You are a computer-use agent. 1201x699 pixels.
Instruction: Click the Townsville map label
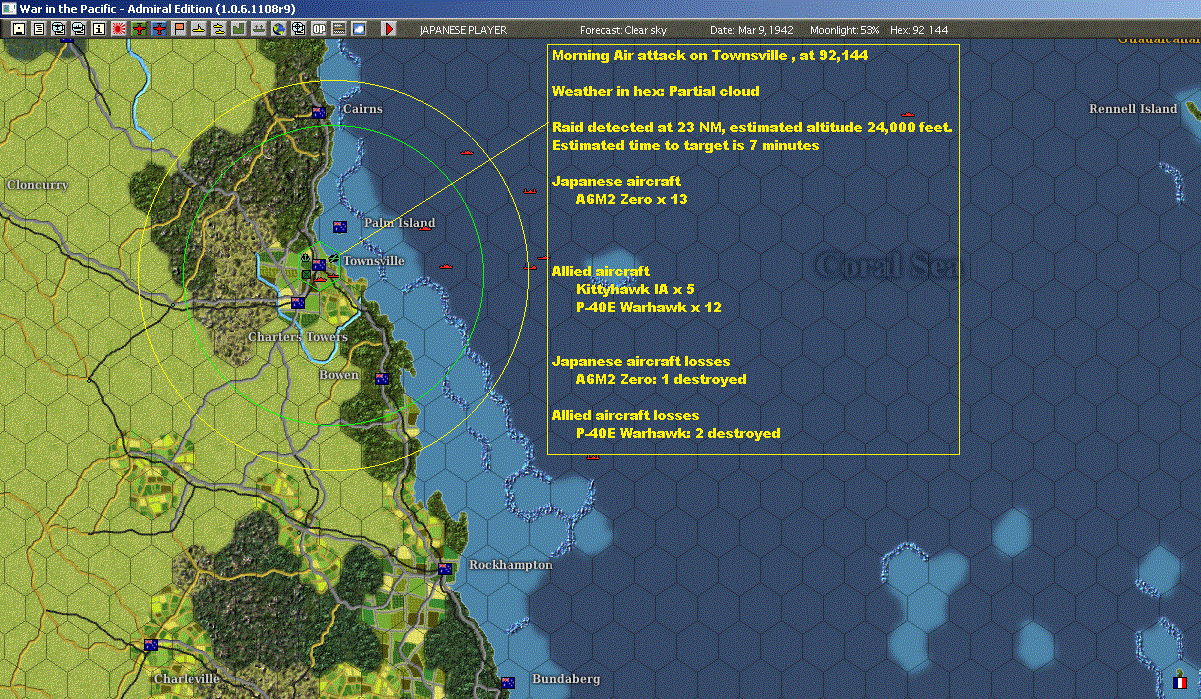click(374, 261)
